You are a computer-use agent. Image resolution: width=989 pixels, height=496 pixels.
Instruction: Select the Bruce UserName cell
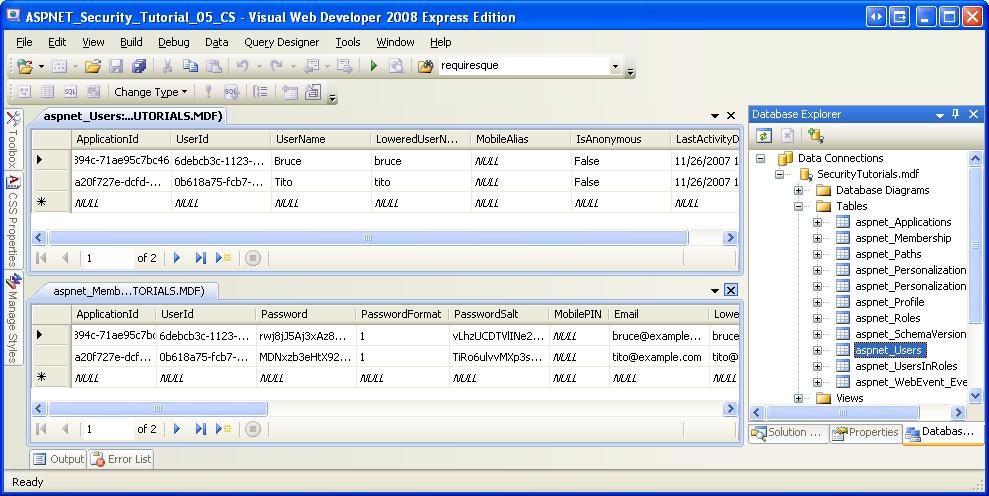click(320, 161)
